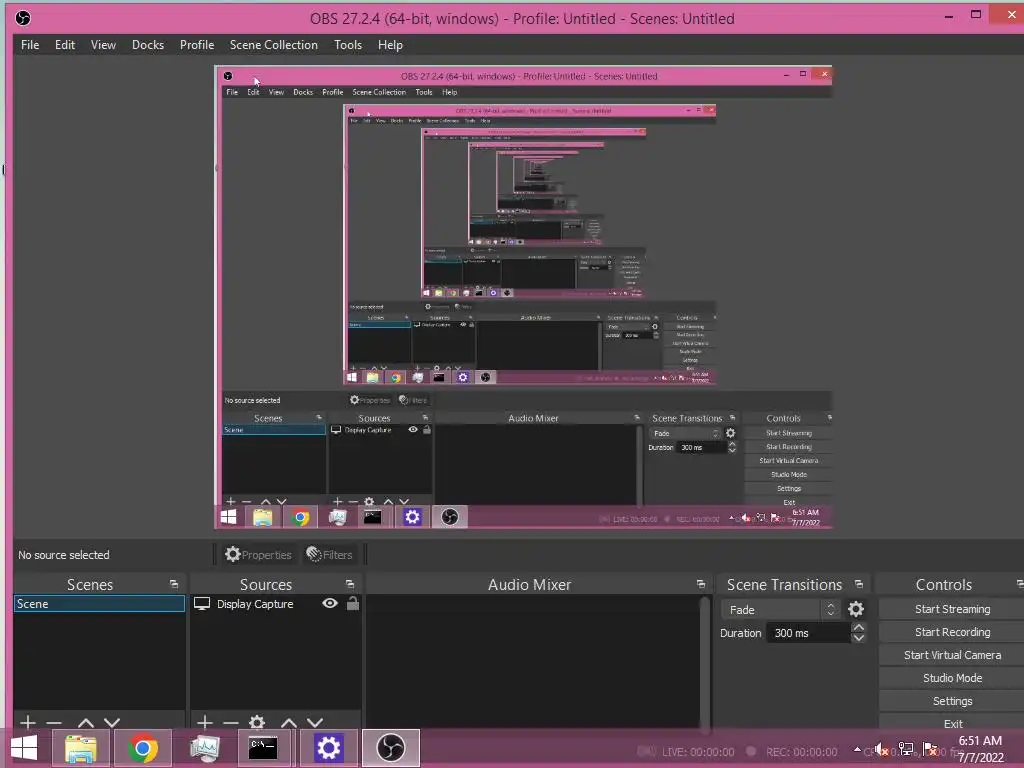The height and width of the screenshot is (768, 1024).
Task: Open the Tools menu
Action: pyautogui.click(x=347, y=45)
